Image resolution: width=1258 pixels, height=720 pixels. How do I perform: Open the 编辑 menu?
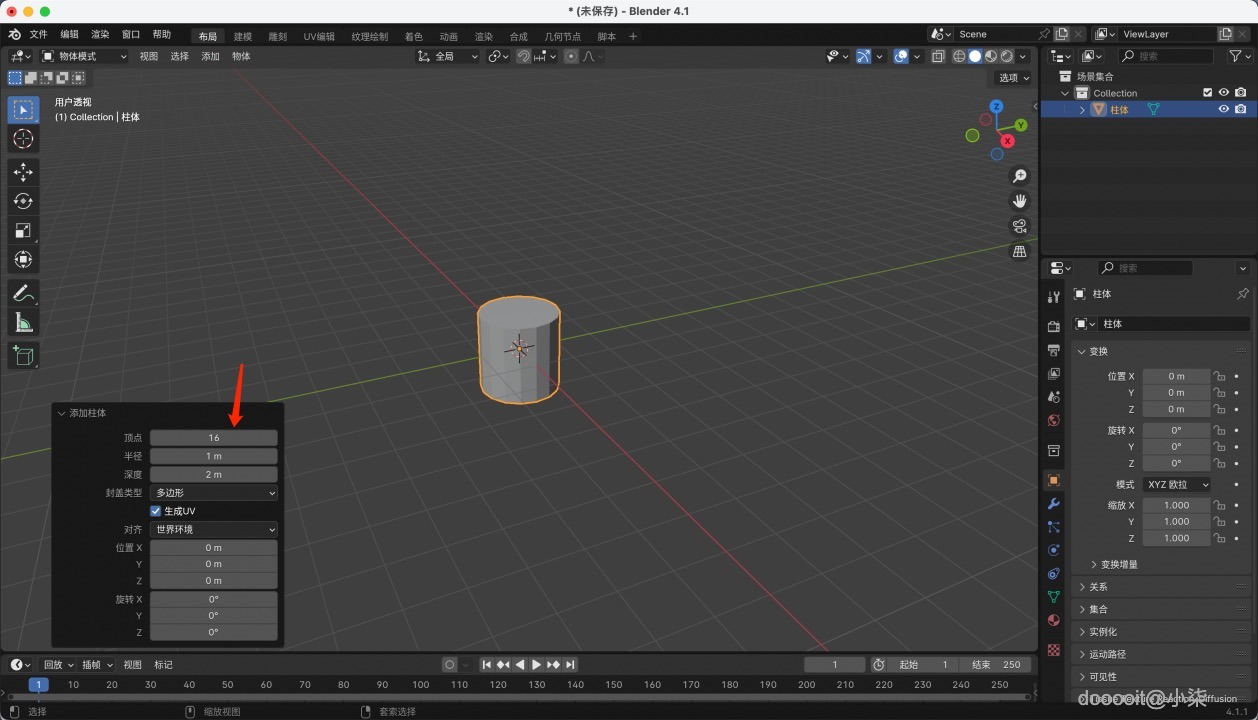(x=69, y=34)
